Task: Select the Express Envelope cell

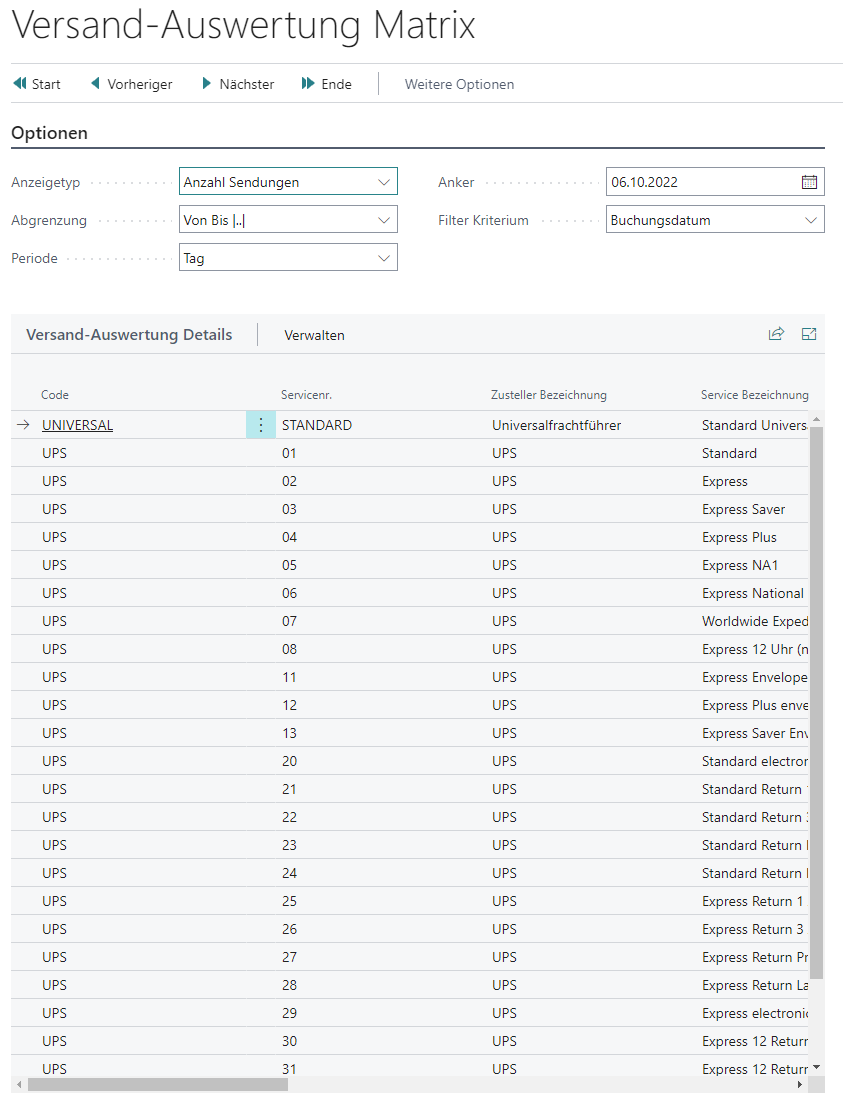Action: click(753, 677)
